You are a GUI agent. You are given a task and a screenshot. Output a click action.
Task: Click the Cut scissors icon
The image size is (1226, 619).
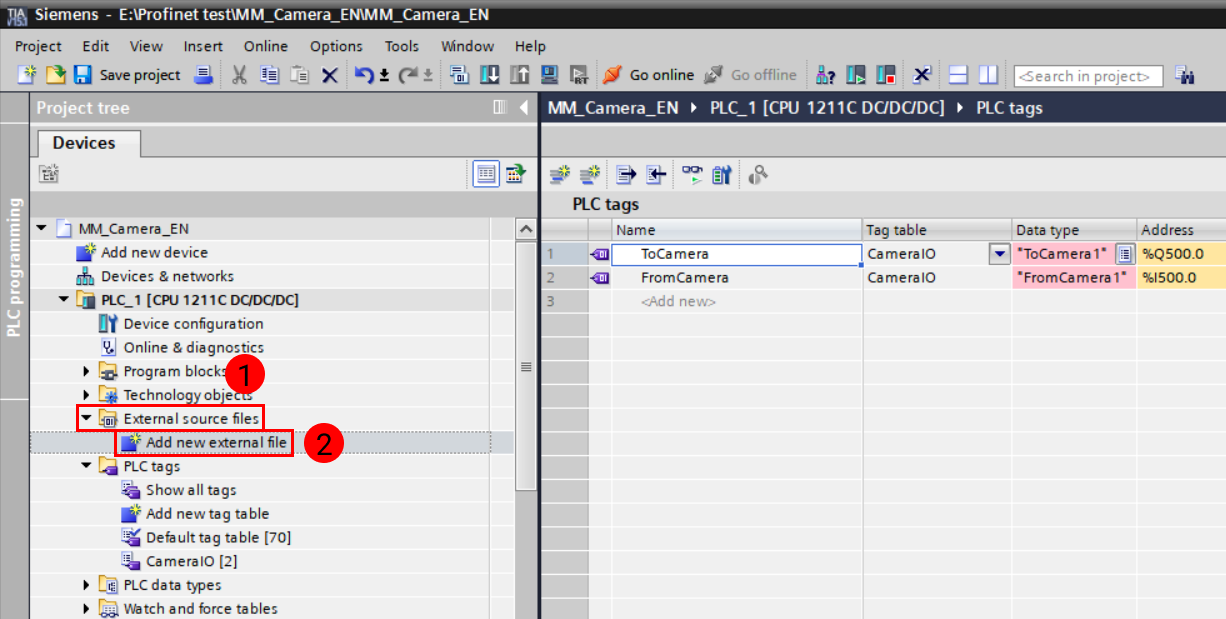pos(240,75)
